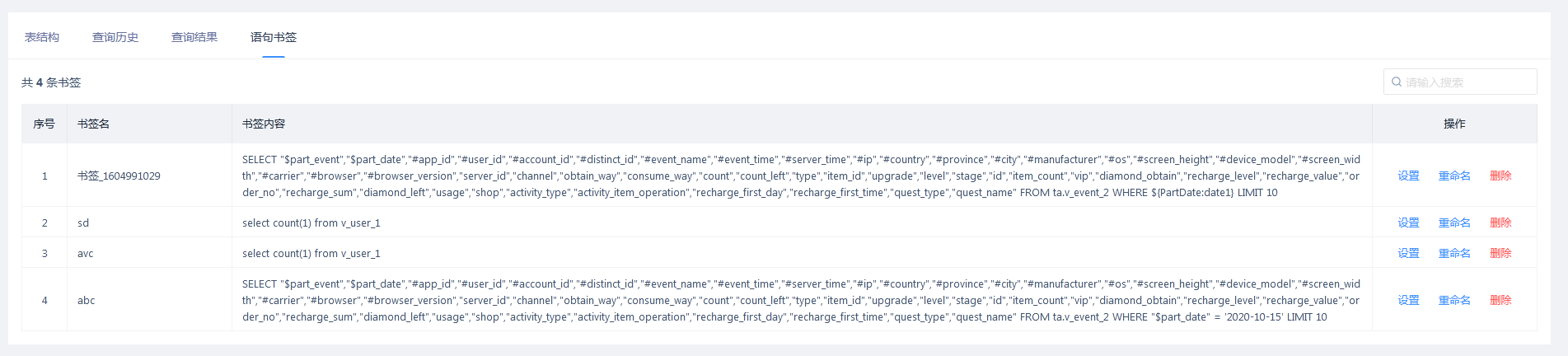Delete bookmark 书签_1604991029 via 删除
The width and height of the screenshot is (1568, 356).
(1500, 176)
